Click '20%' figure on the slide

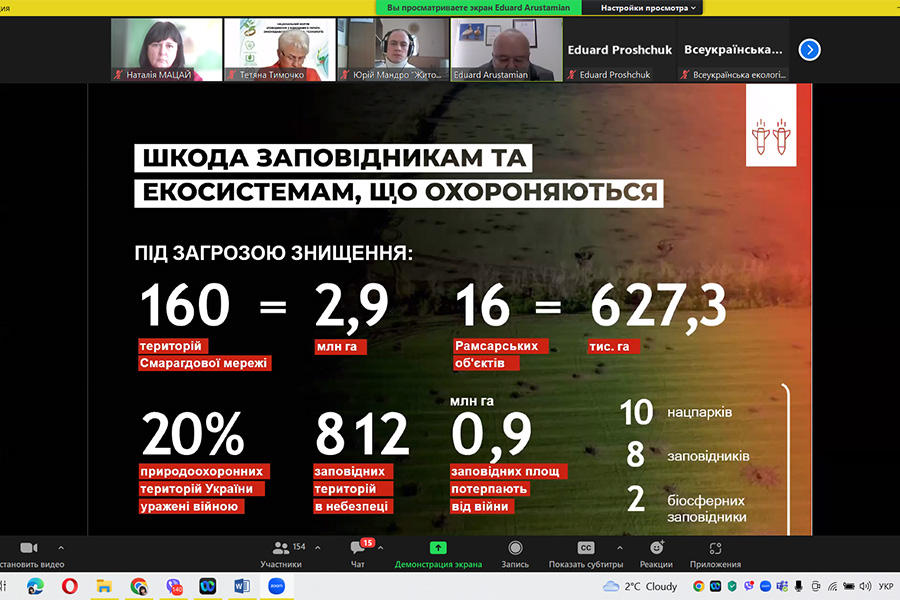pyautogui.click(x=193, y=434)
